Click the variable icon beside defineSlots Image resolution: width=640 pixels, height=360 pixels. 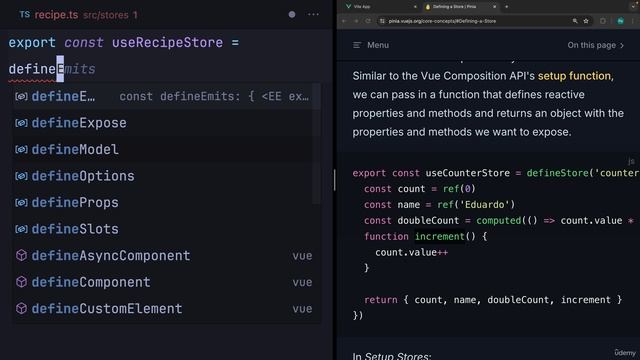pyautogui.click(x=22, y=229)
